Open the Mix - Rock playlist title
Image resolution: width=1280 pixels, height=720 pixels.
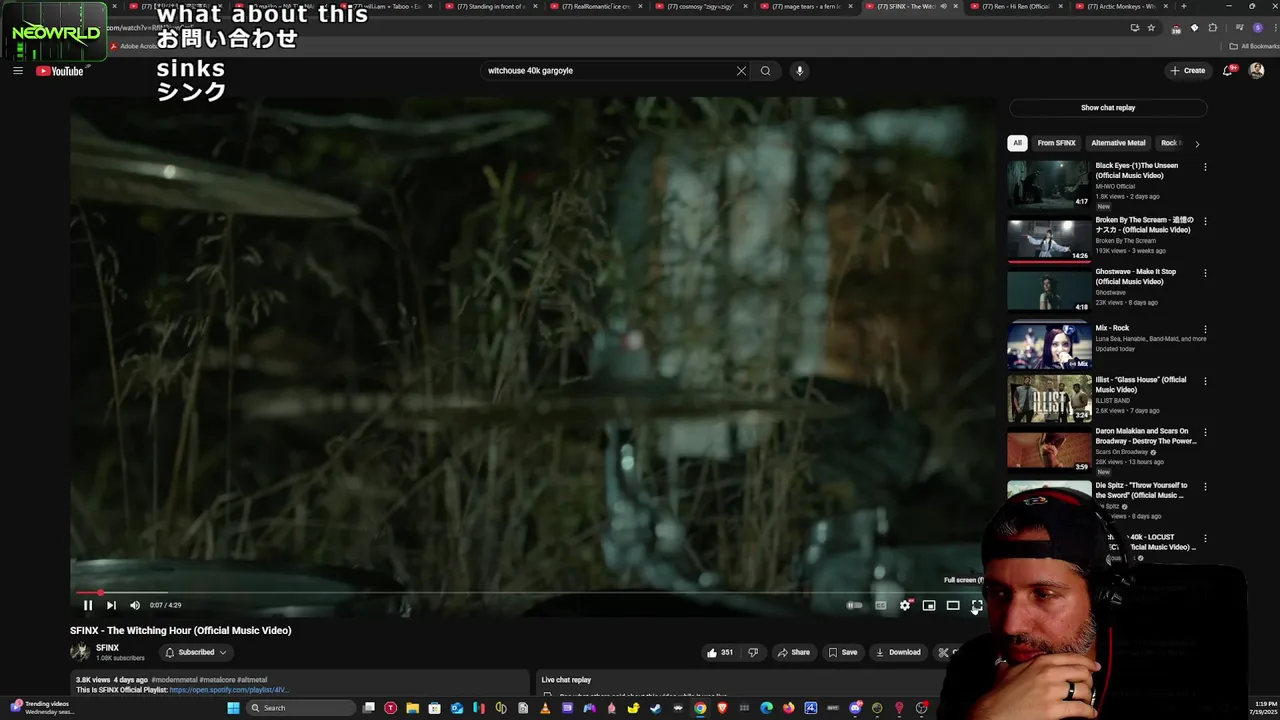click(x=1112, y=328)
